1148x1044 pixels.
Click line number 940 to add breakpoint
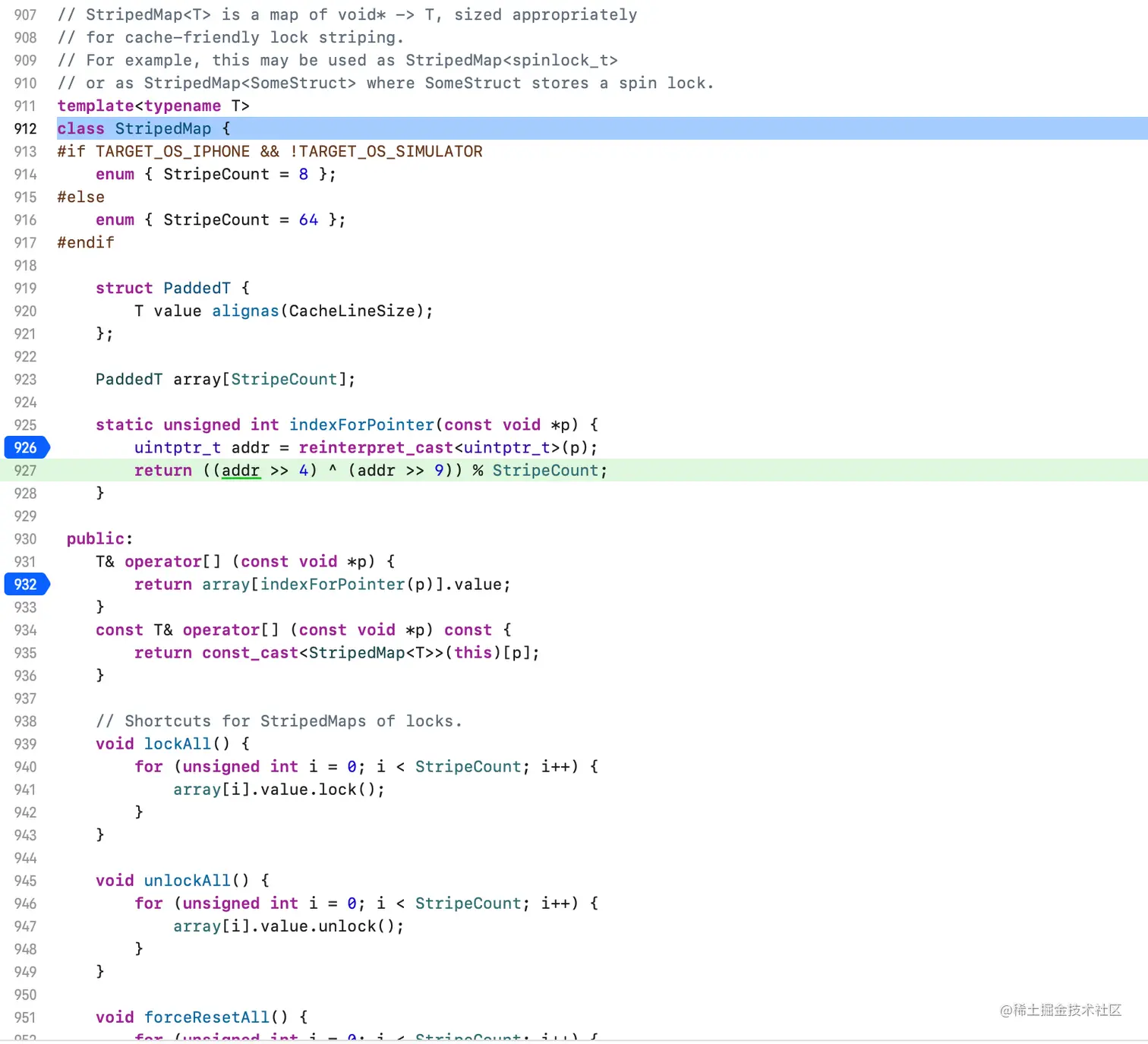point(25,767)
